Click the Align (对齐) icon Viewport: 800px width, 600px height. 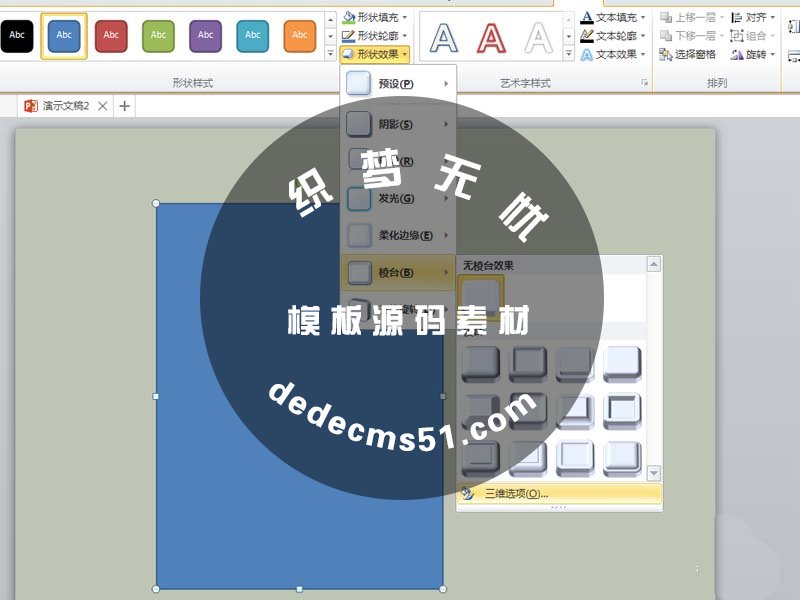tap(738, 16)
